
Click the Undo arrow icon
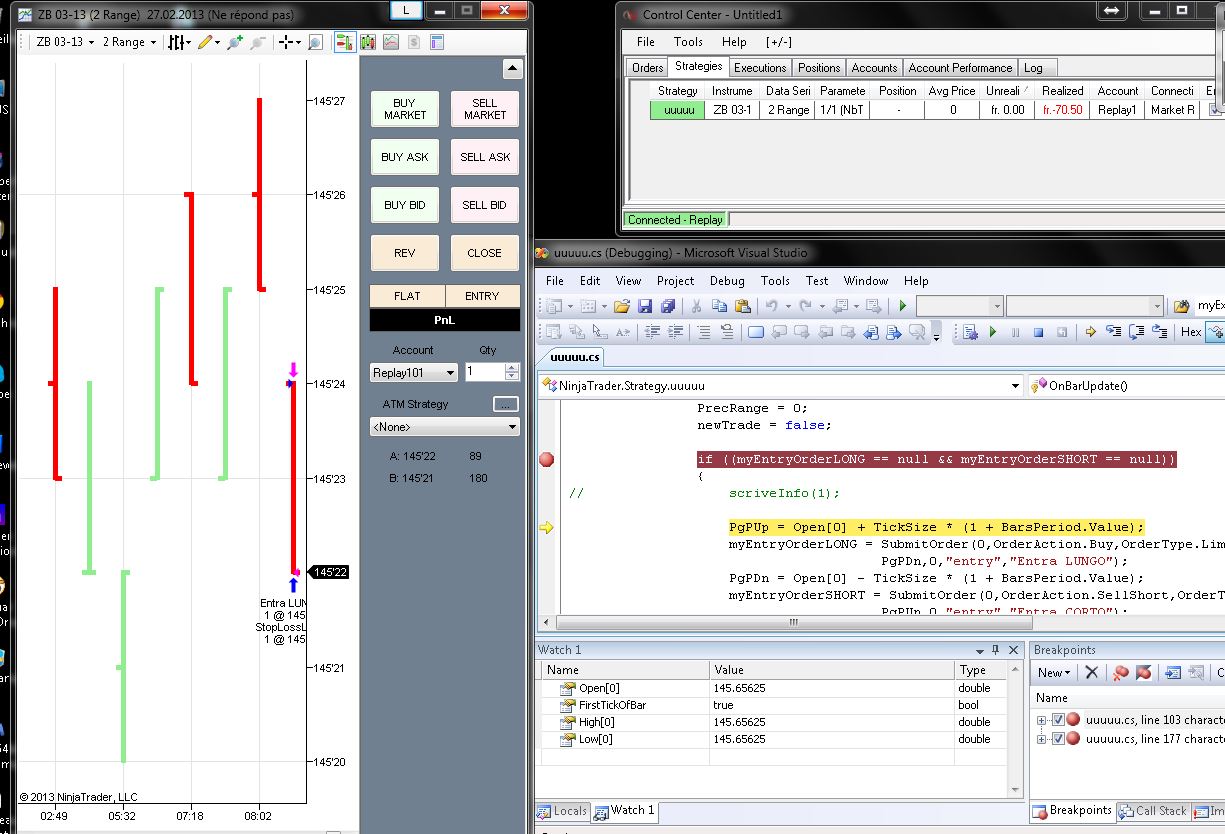tap(771, 306)
